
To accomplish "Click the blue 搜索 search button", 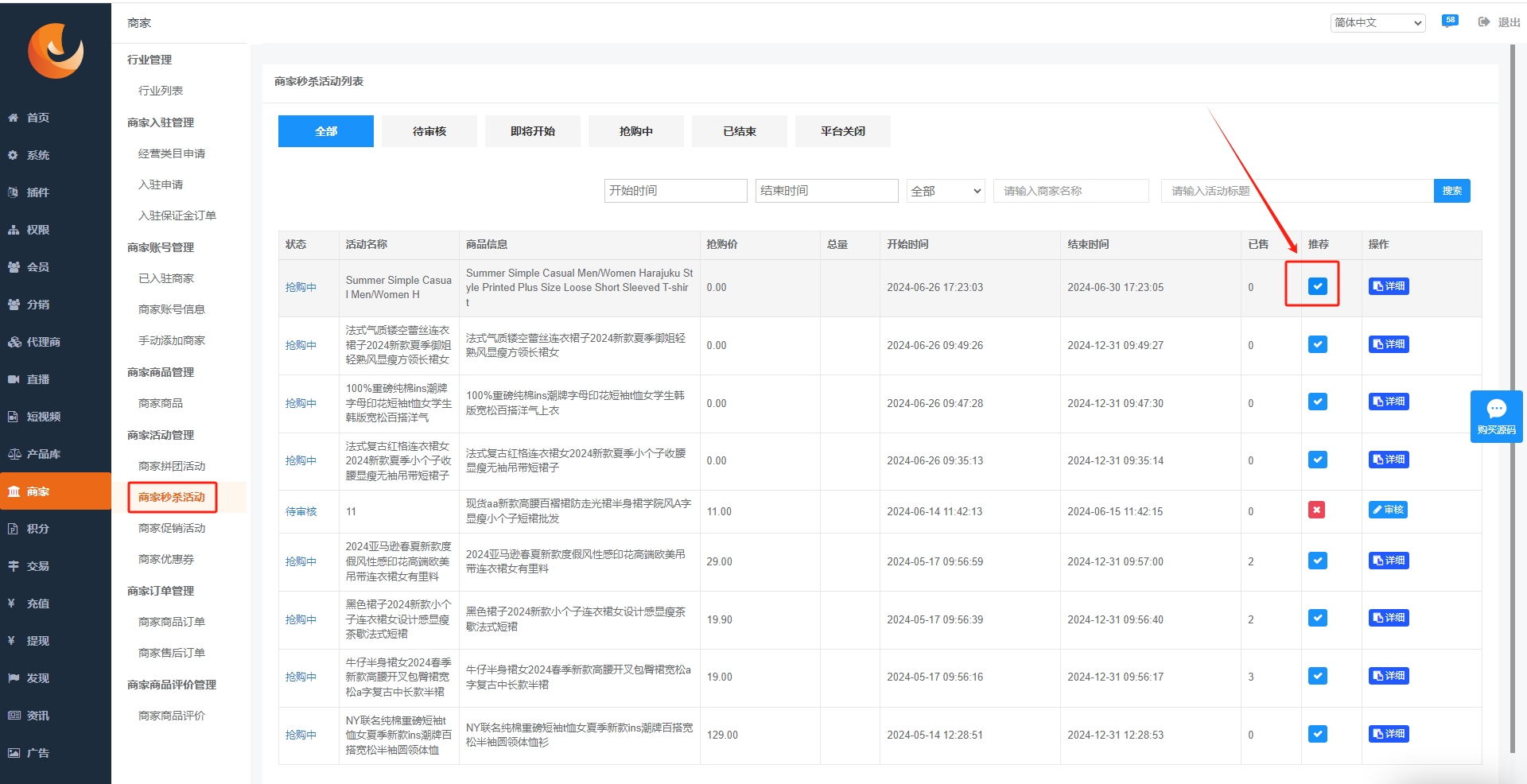I will pyautogui.click(x=1452, y=191).
